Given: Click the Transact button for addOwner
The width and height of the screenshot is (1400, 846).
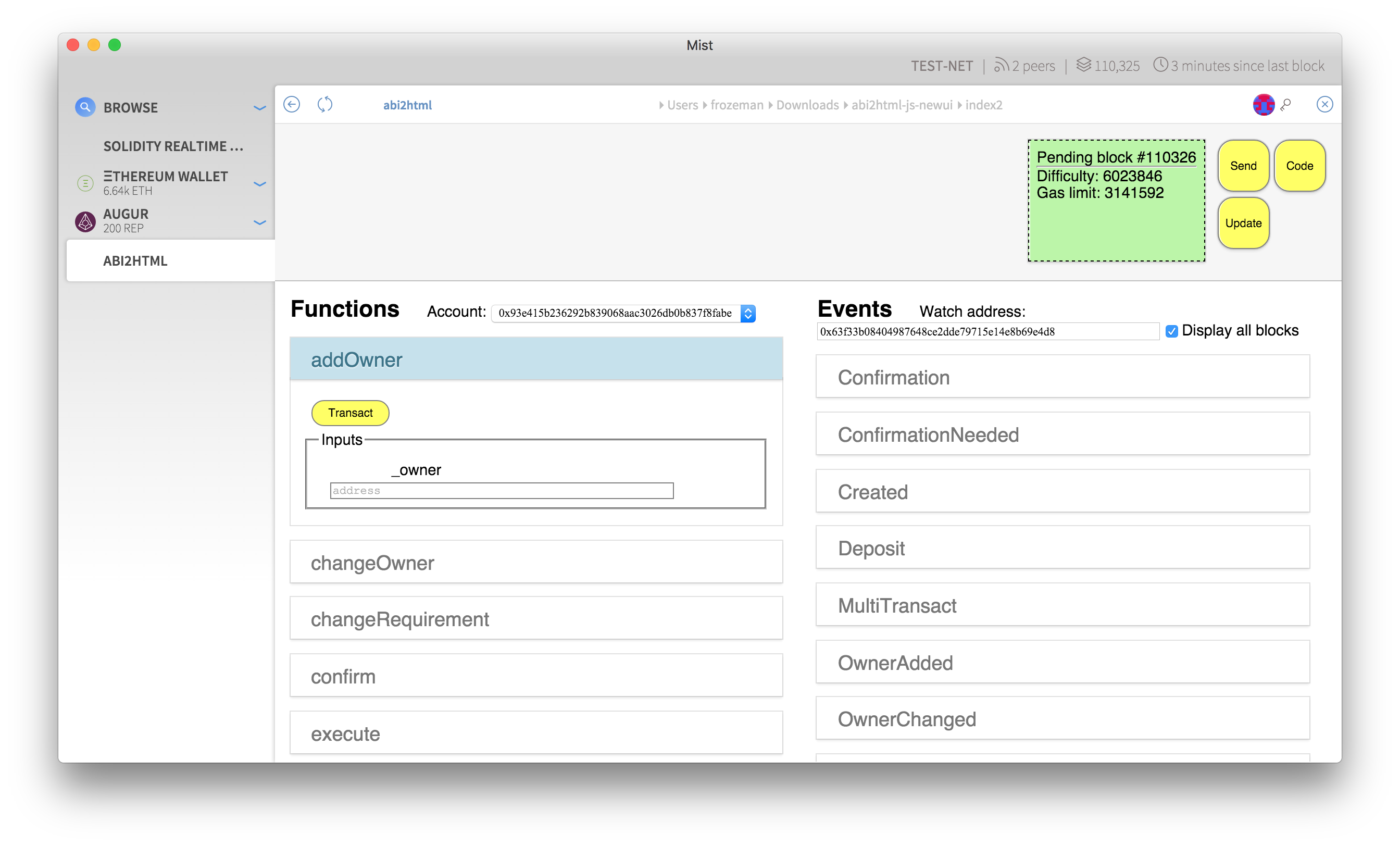Looking at the screenshot, I should [349, 411].
